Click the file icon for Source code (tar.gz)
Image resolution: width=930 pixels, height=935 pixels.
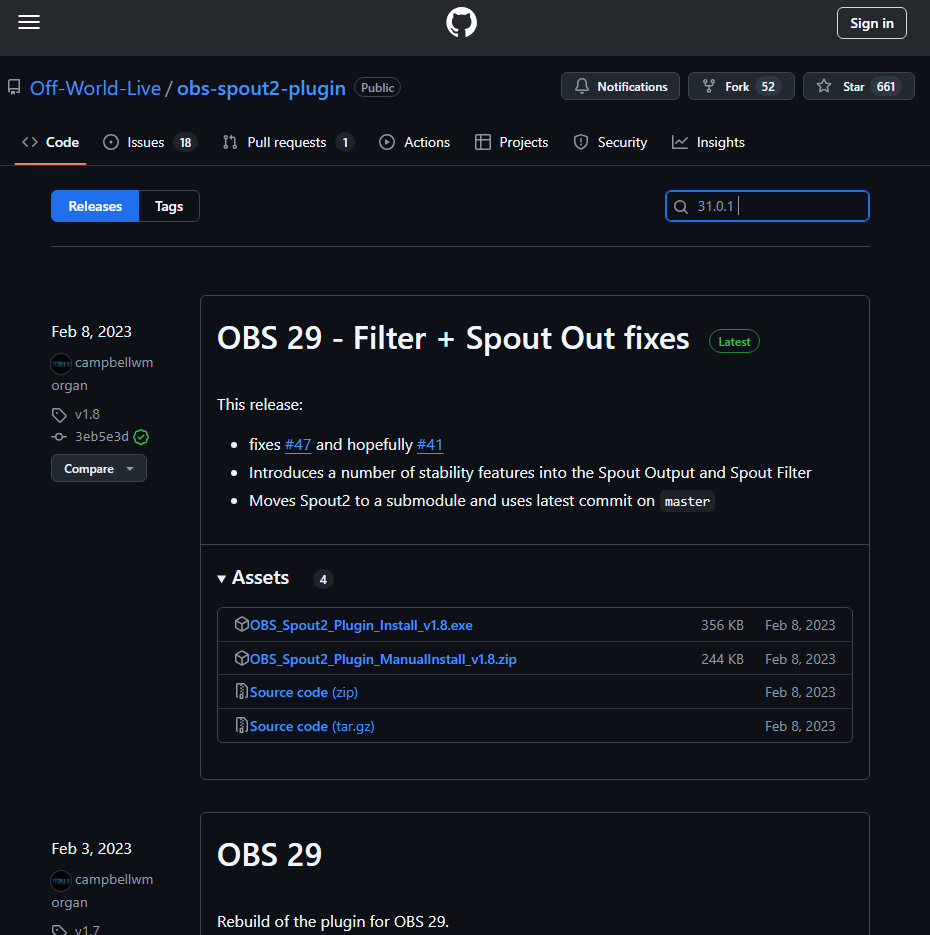click(241, 726)
